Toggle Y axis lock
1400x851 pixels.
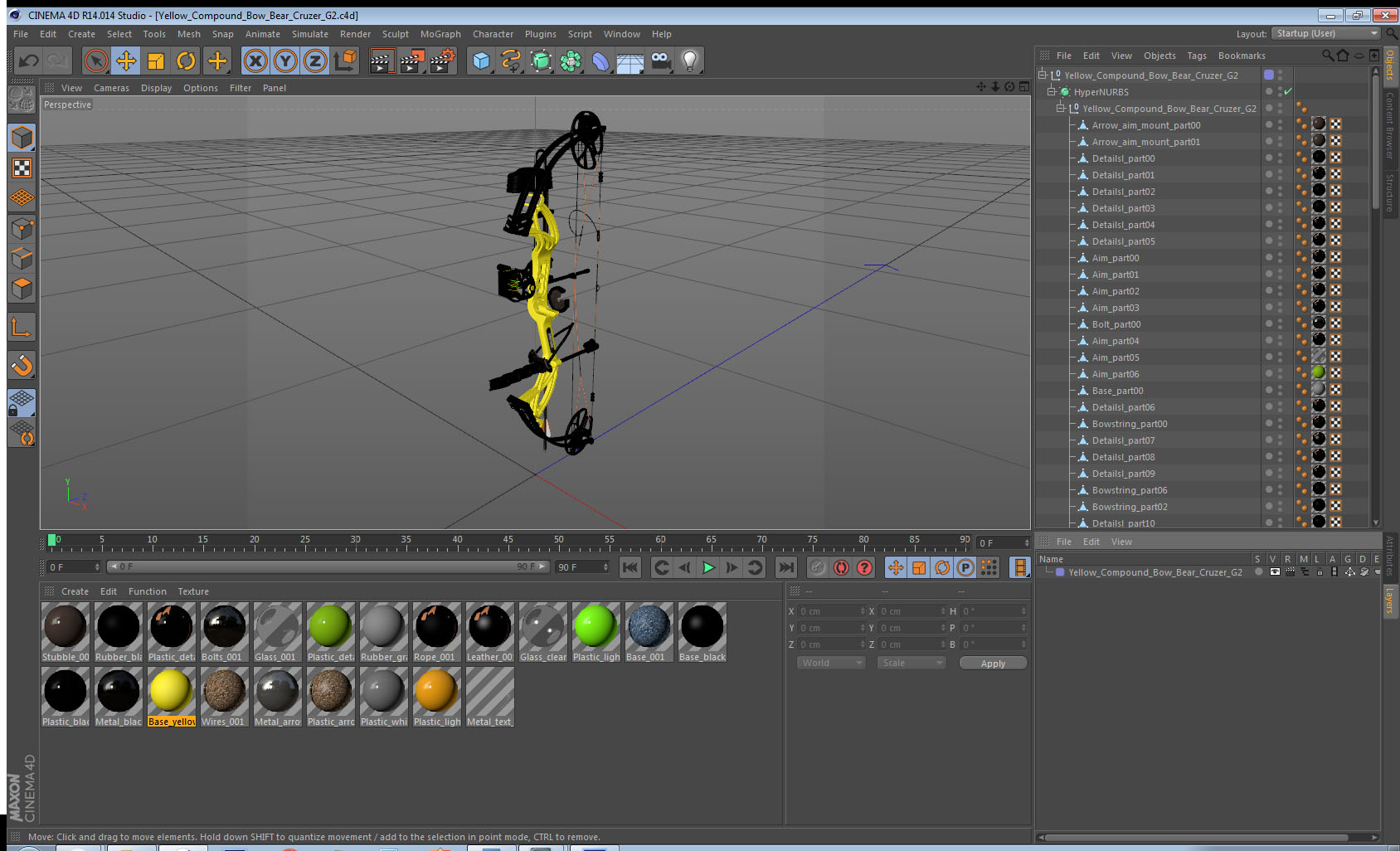(285, 61)
